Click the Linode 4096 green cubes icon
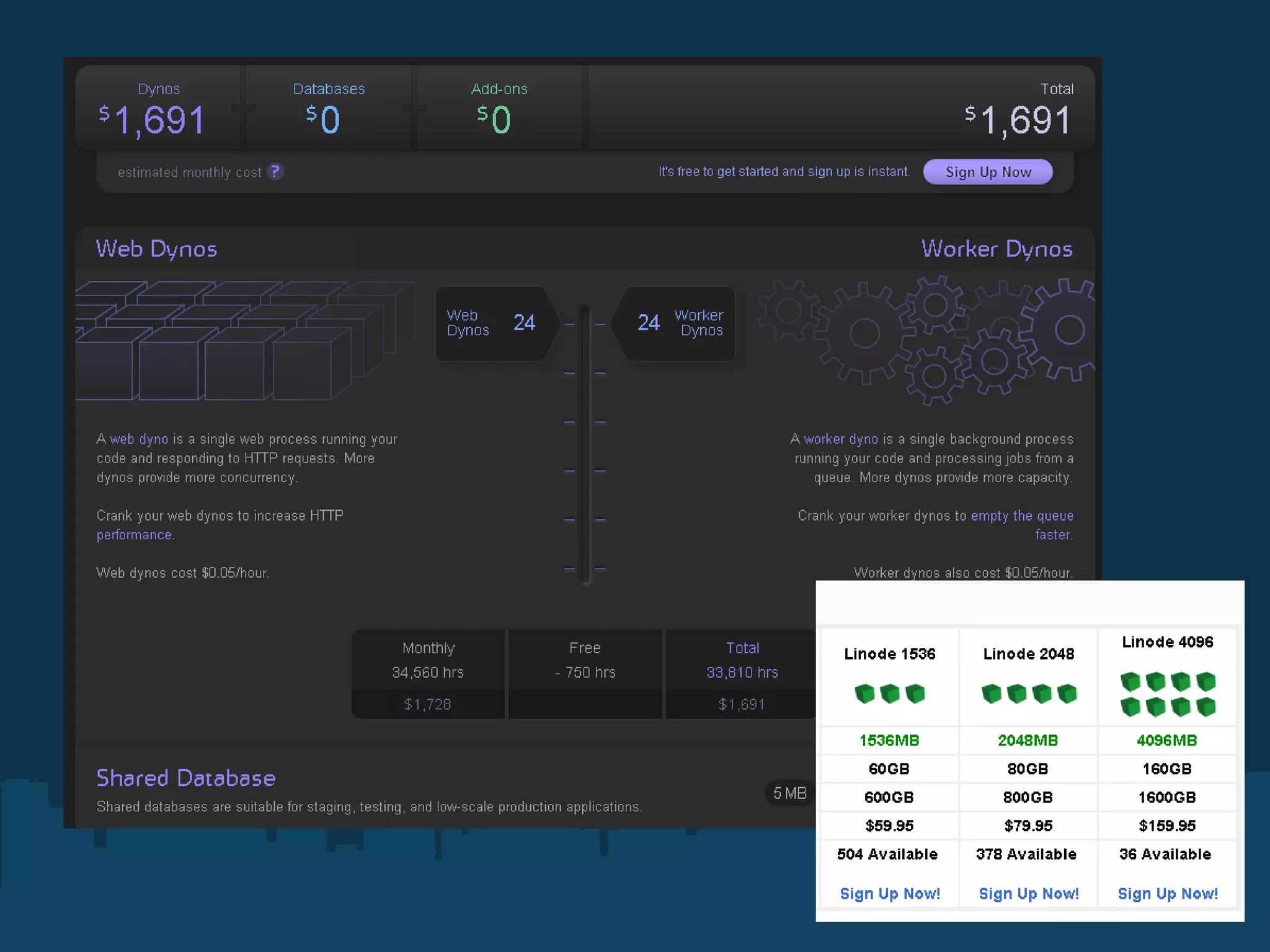1270x952 pixels. [1167, 694]
